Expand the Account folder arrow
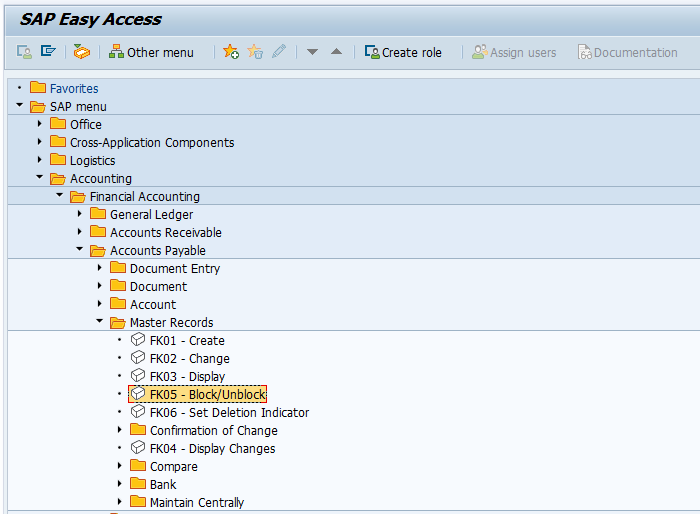This screenshot has width=700, height=514. [x=100, y=303]
